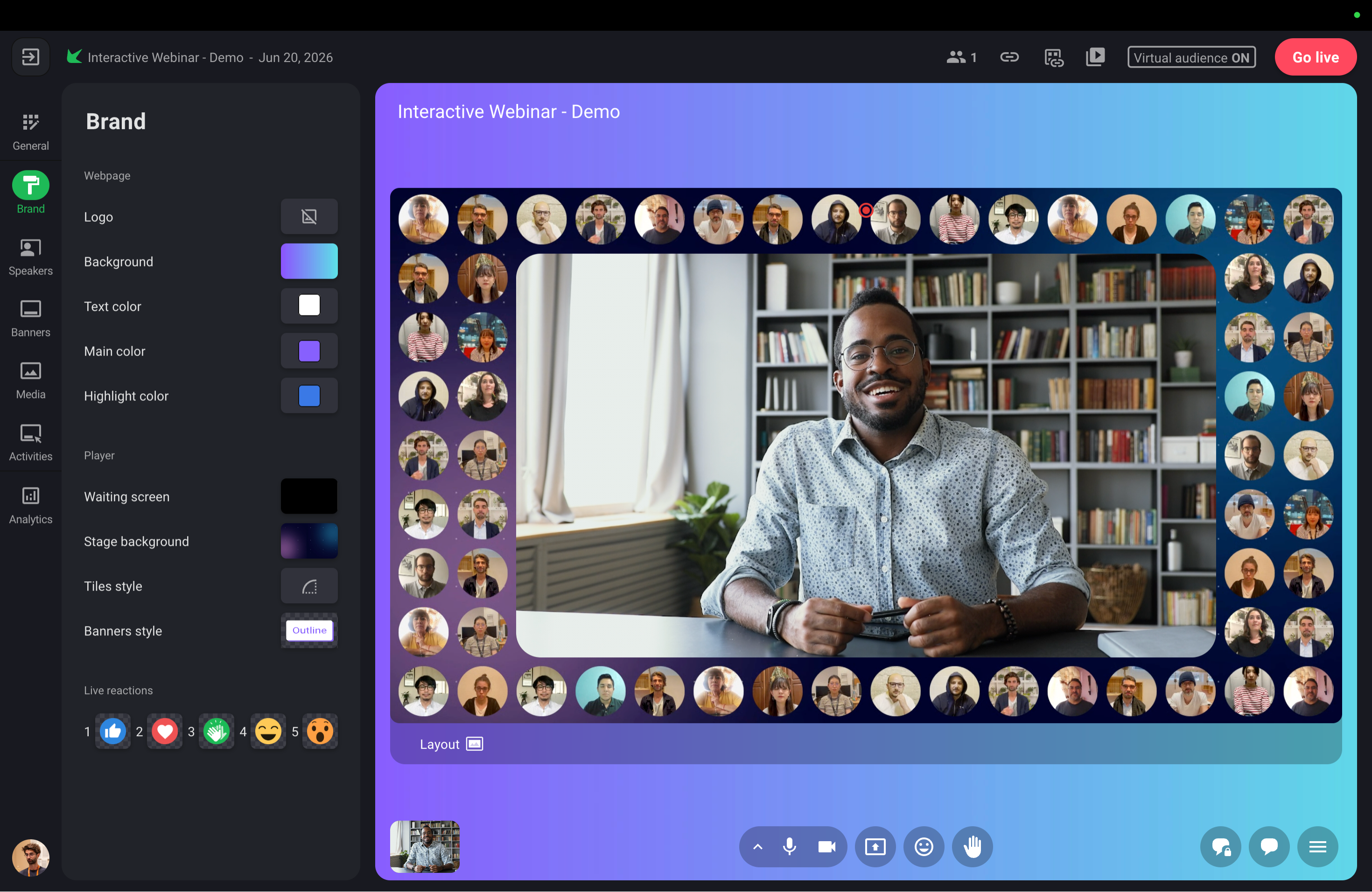The image size is (1372, 892).
Task: Change the Highlight color swatch
Action: (x=309, y=396)
